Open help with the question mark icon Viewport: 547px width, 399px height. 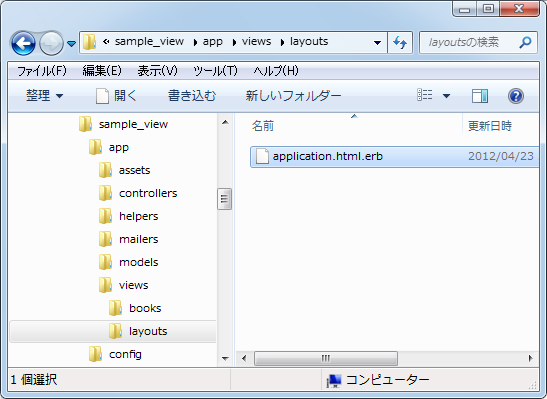point(516,96)
